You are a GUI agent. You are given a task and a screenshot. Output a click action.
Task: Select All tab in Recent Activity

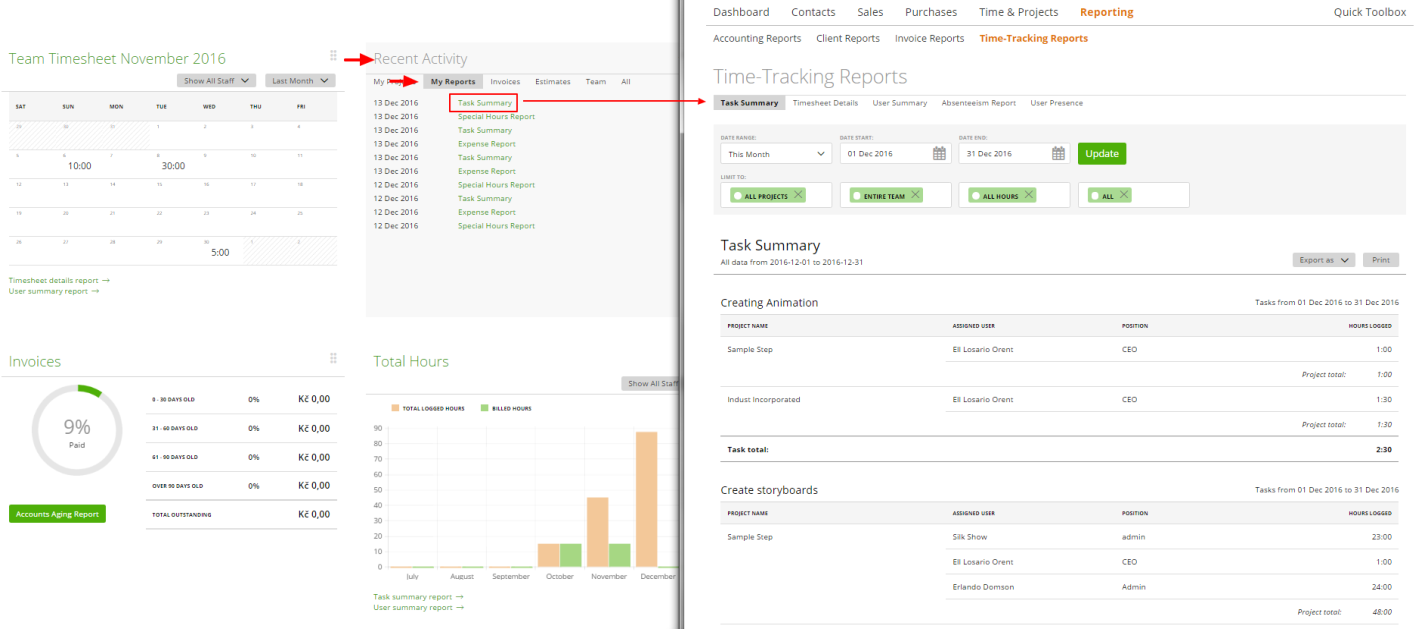click(626, 82)
